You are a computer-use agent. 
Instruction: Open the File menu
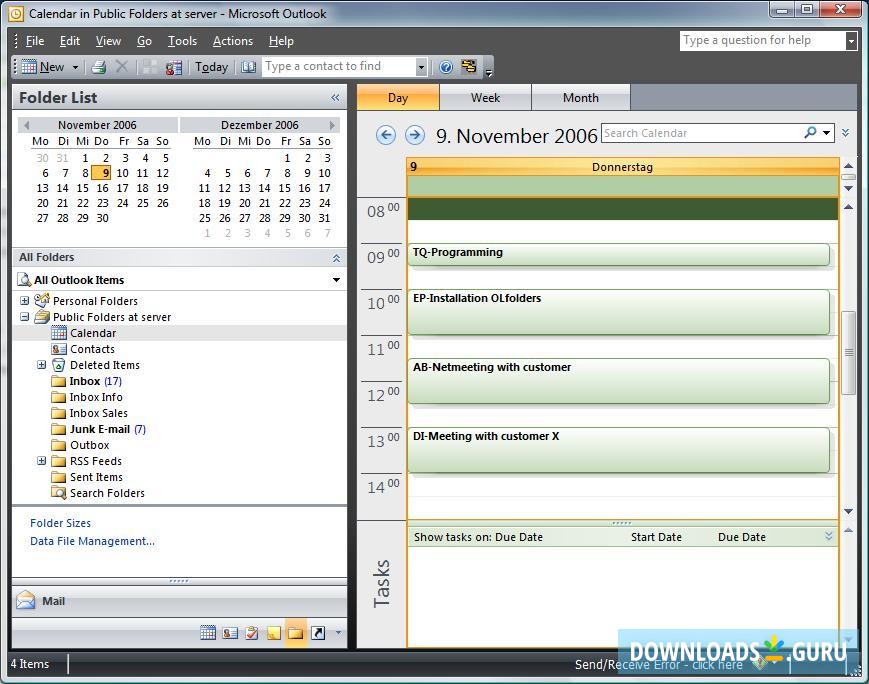pyautogui.click(x=34, y=41)
